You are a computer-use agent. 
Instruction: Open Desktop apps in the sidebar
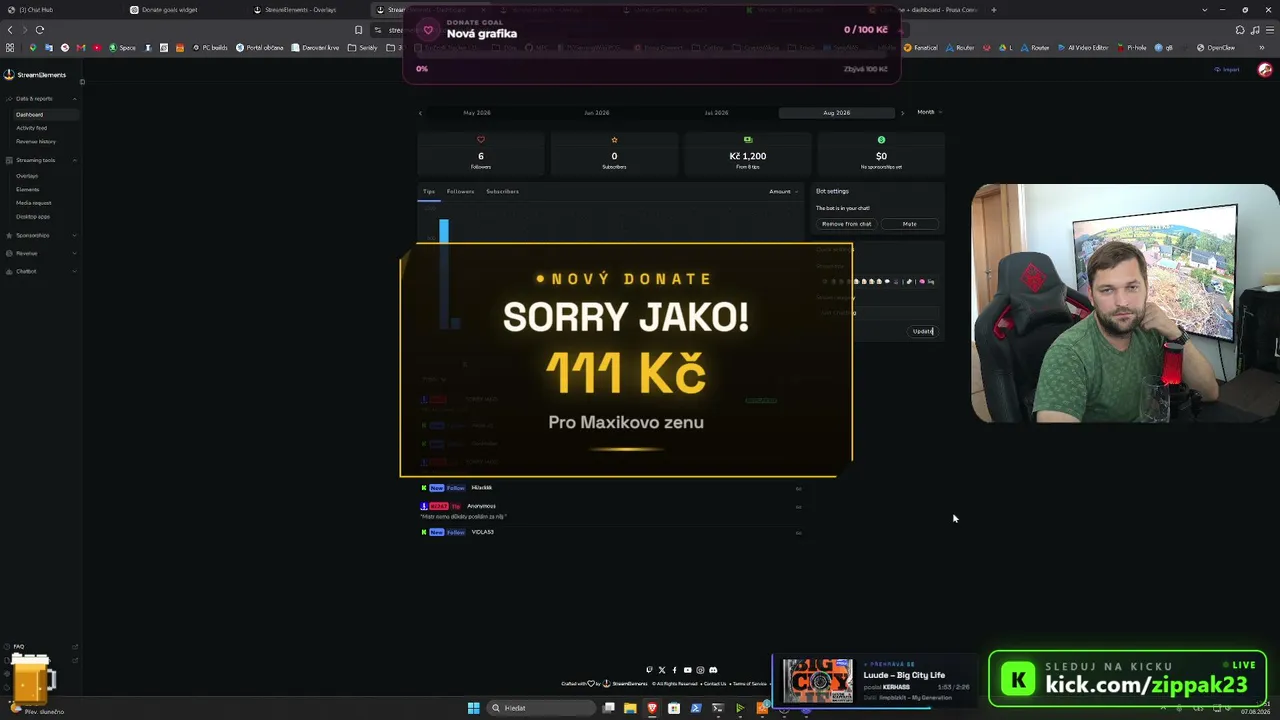tap(33, 216)
